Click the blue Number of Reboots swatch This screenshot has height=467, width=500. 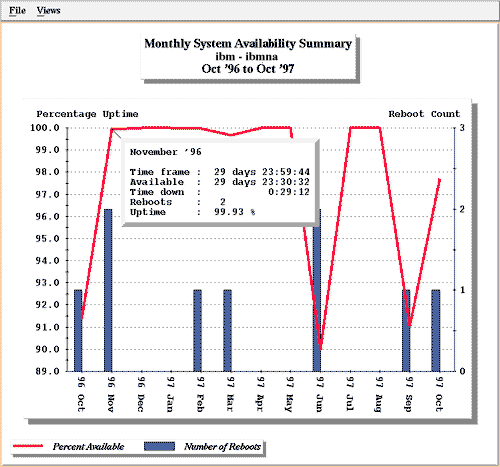tap(159, 446)
